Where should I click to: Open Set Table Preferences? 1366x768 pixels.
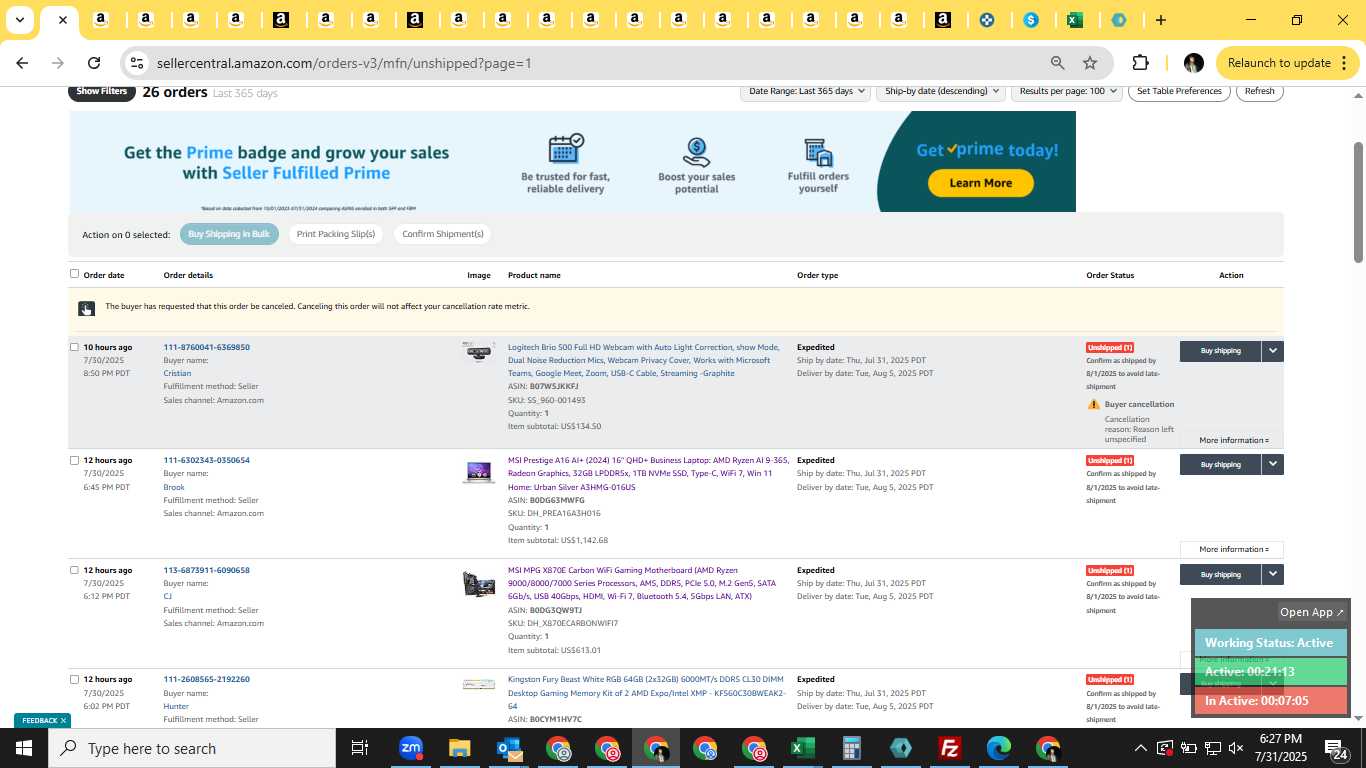[x=1179, y=91]
